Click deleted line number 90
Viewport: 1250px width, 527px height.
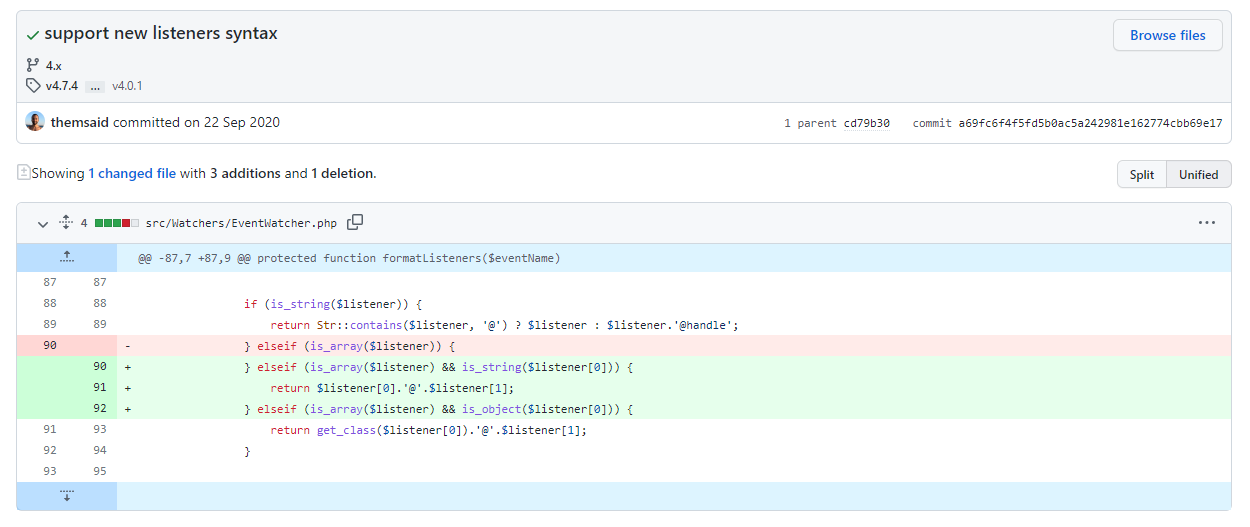pos(50,345)
